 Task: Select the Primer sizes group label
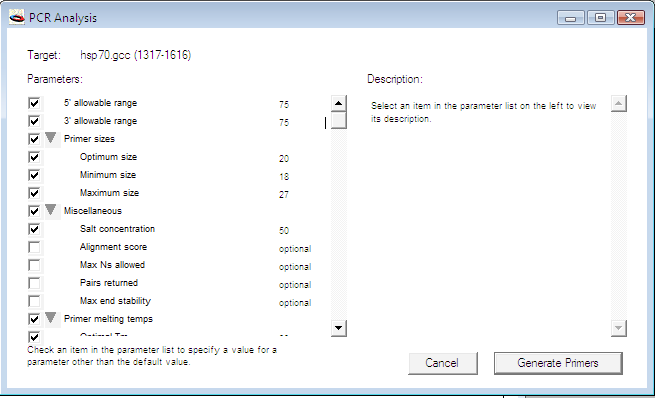[89, 139]
